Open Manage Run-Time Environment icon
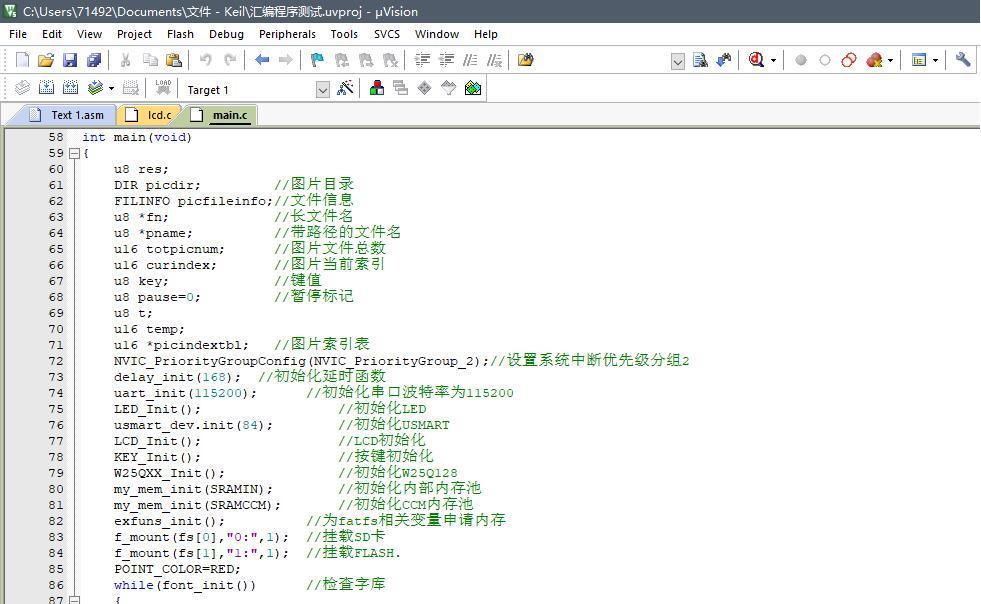Screen dimensions: 981x604 [x=425, y=88]
